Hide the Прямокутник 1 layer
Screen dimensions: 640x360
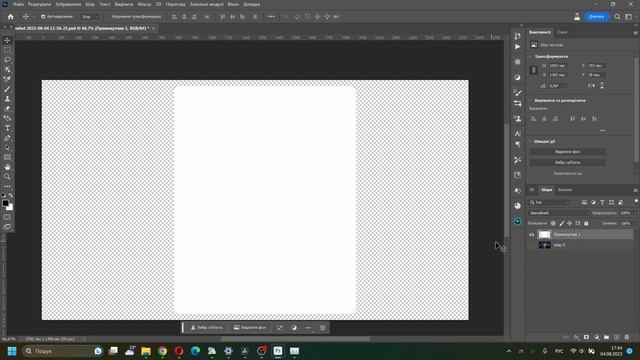tap(531, 235)
